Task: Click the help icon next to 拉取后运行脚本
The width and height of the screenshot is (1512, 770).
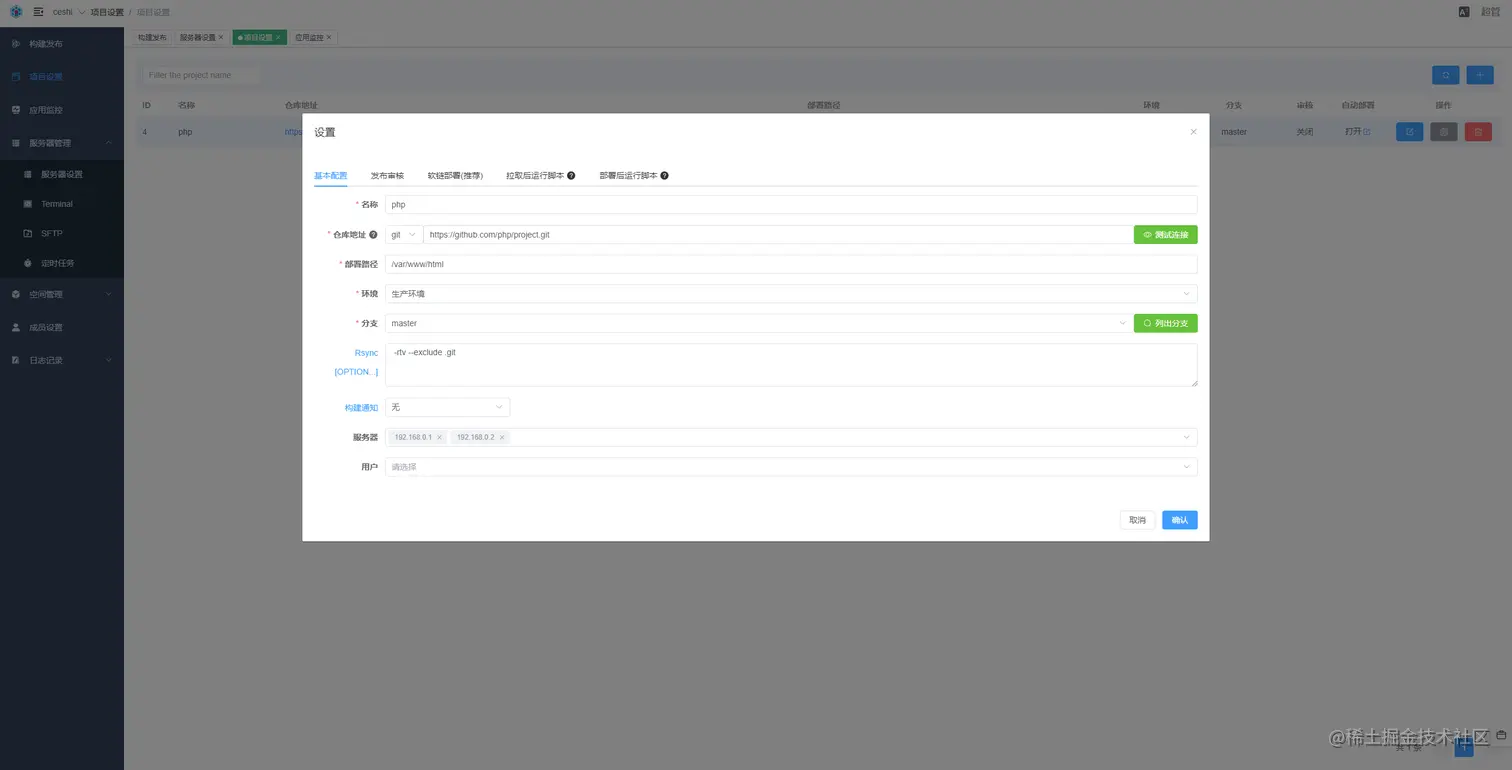Action: pos(571,176)
